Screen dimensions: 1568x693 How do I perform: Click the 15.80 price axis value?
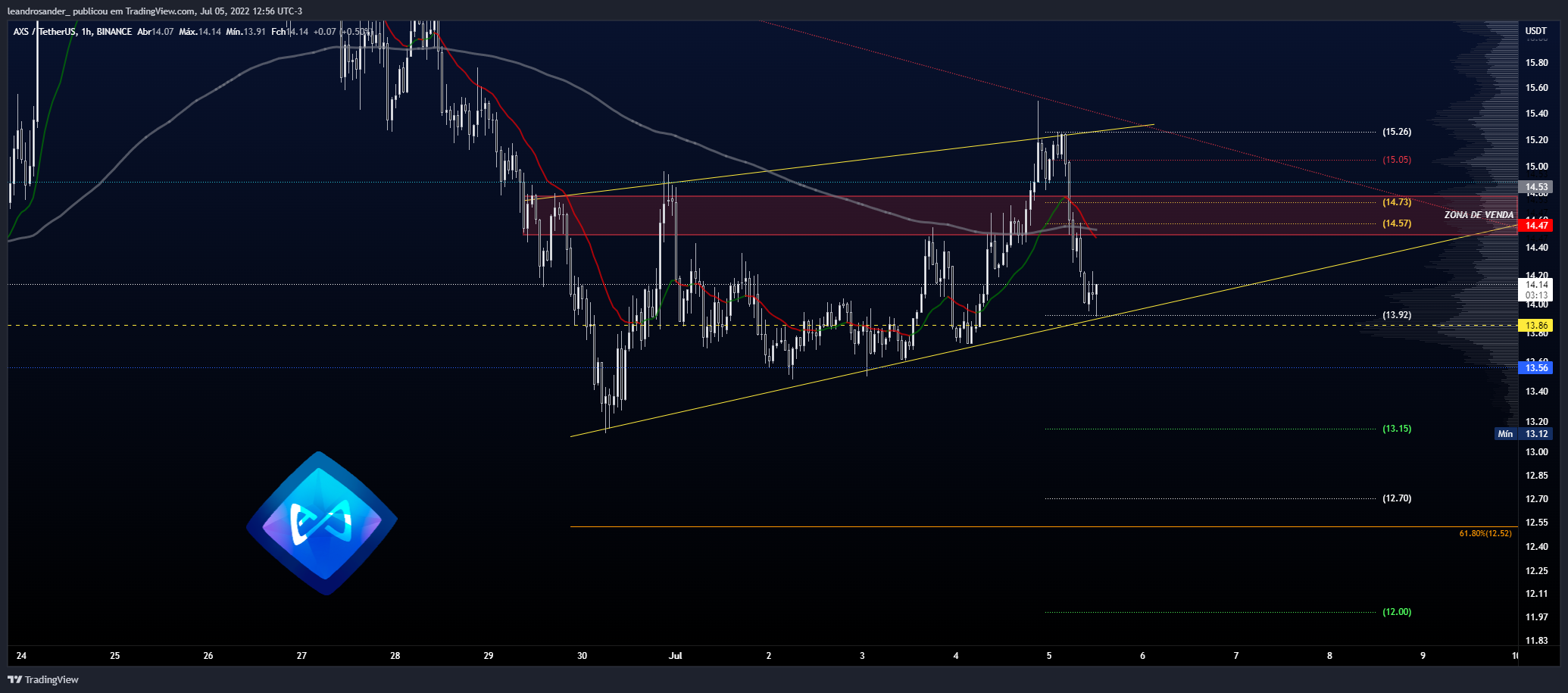tap(1537, 63)
